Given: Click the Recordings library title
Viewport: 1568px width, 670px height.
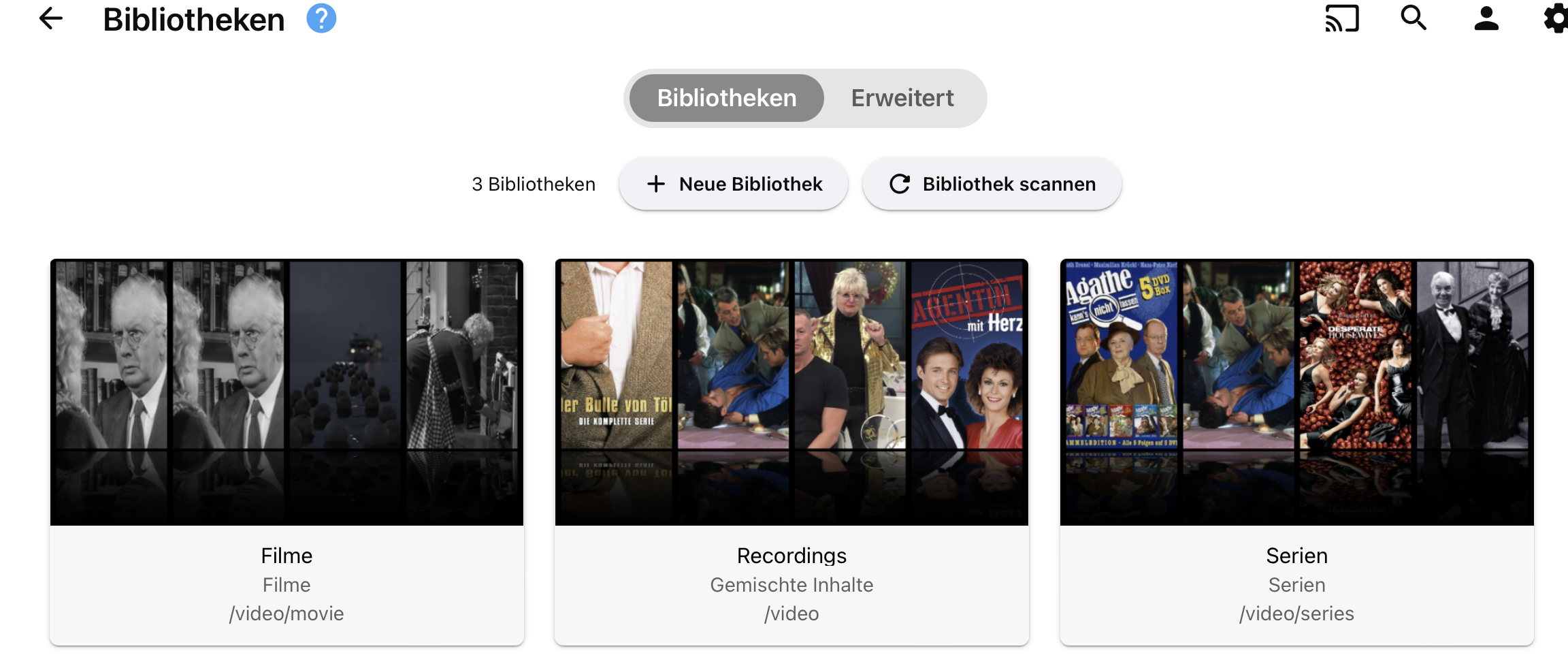Looking at the screenshot, I should tap(791, 556).
